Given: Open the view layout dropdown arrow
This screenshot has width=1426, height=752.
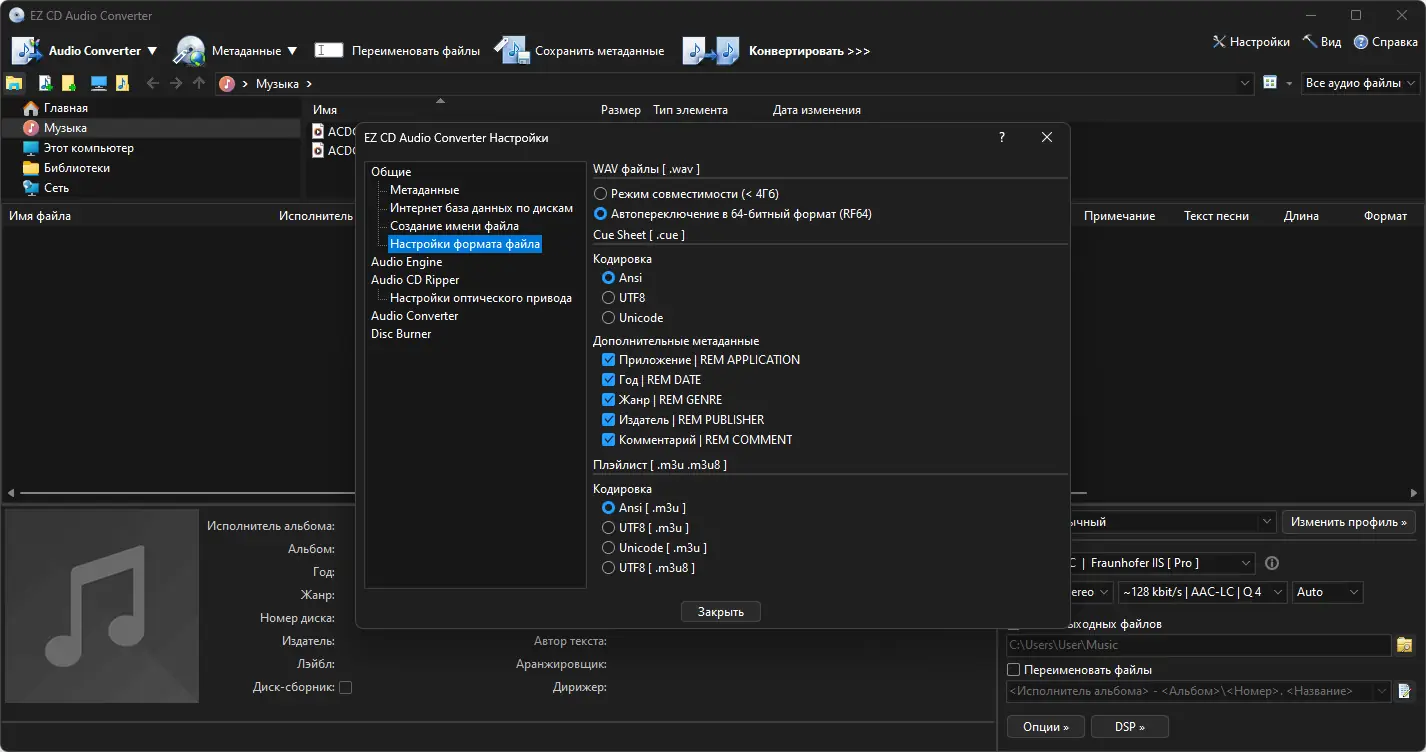Looking at the screenshot, I should [1290, 83].
